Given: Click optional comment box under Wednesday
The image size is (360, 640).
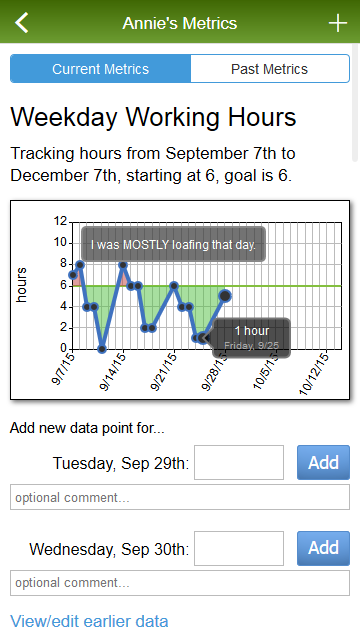Looking at the screenshot, I should pyautogui.click(x=180, y=583).
